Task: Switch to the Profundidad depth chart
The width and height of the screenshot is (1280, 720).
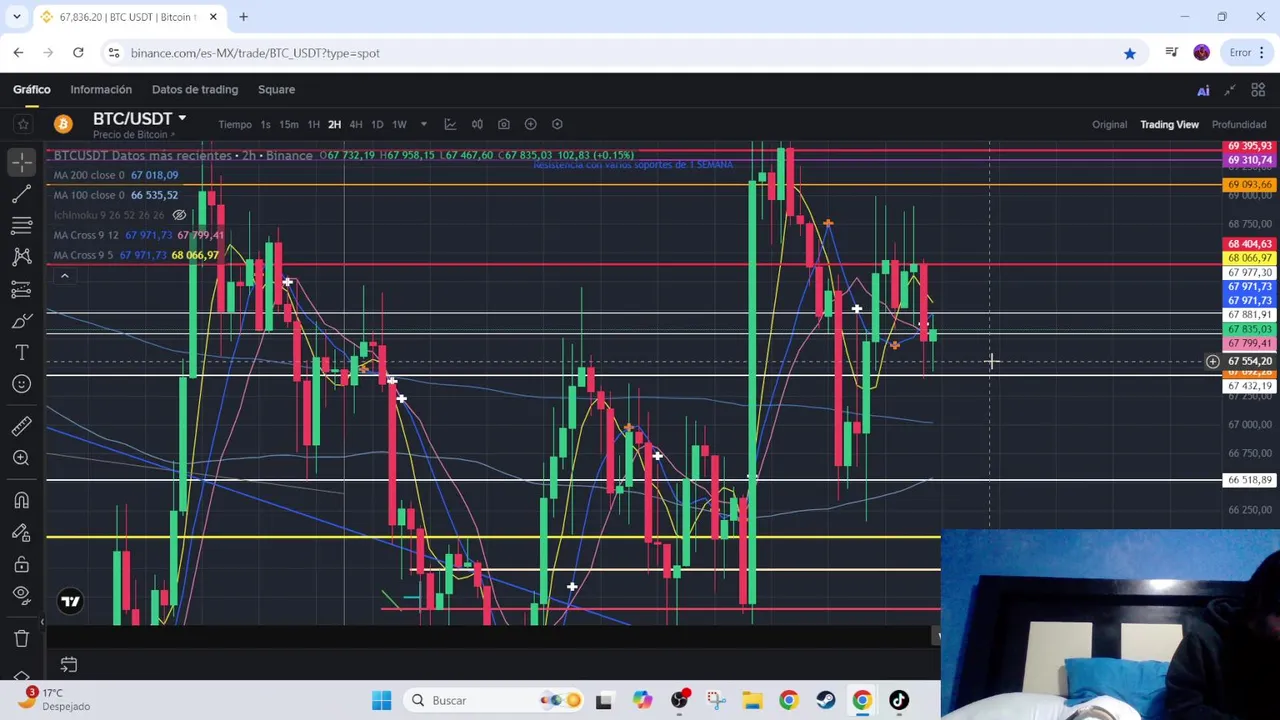Action: (x=1239, y=124)
